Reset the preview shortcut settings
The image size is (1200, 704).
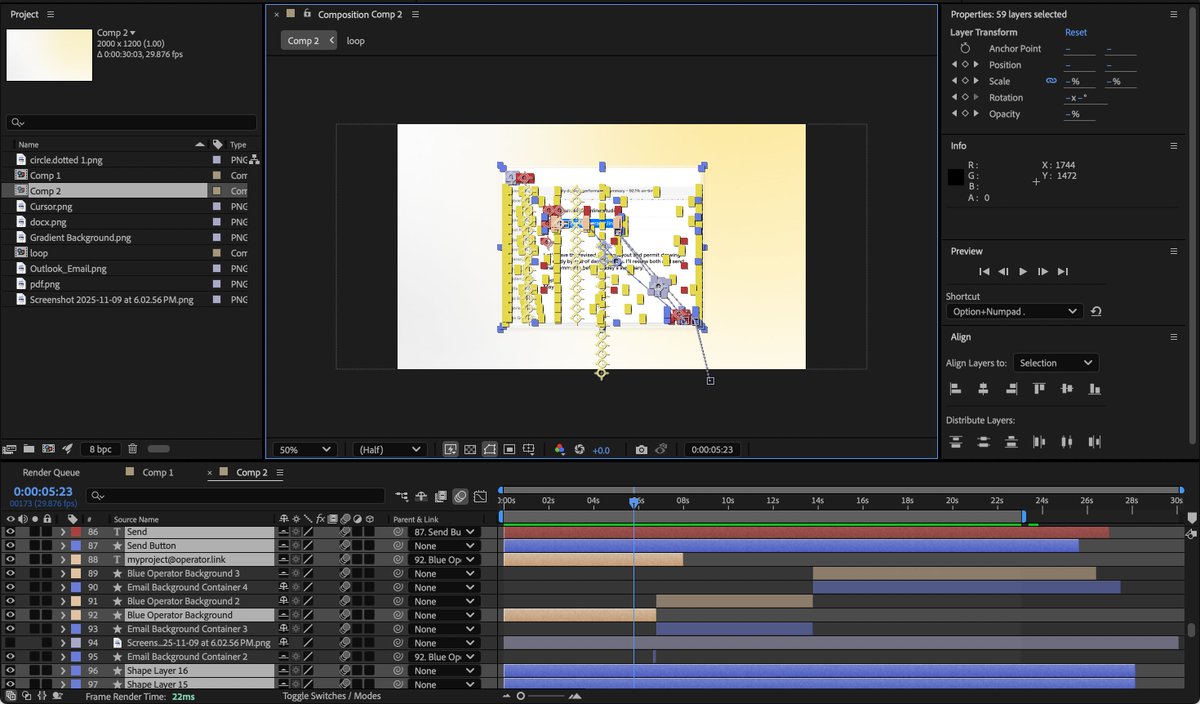[1096, 312]
